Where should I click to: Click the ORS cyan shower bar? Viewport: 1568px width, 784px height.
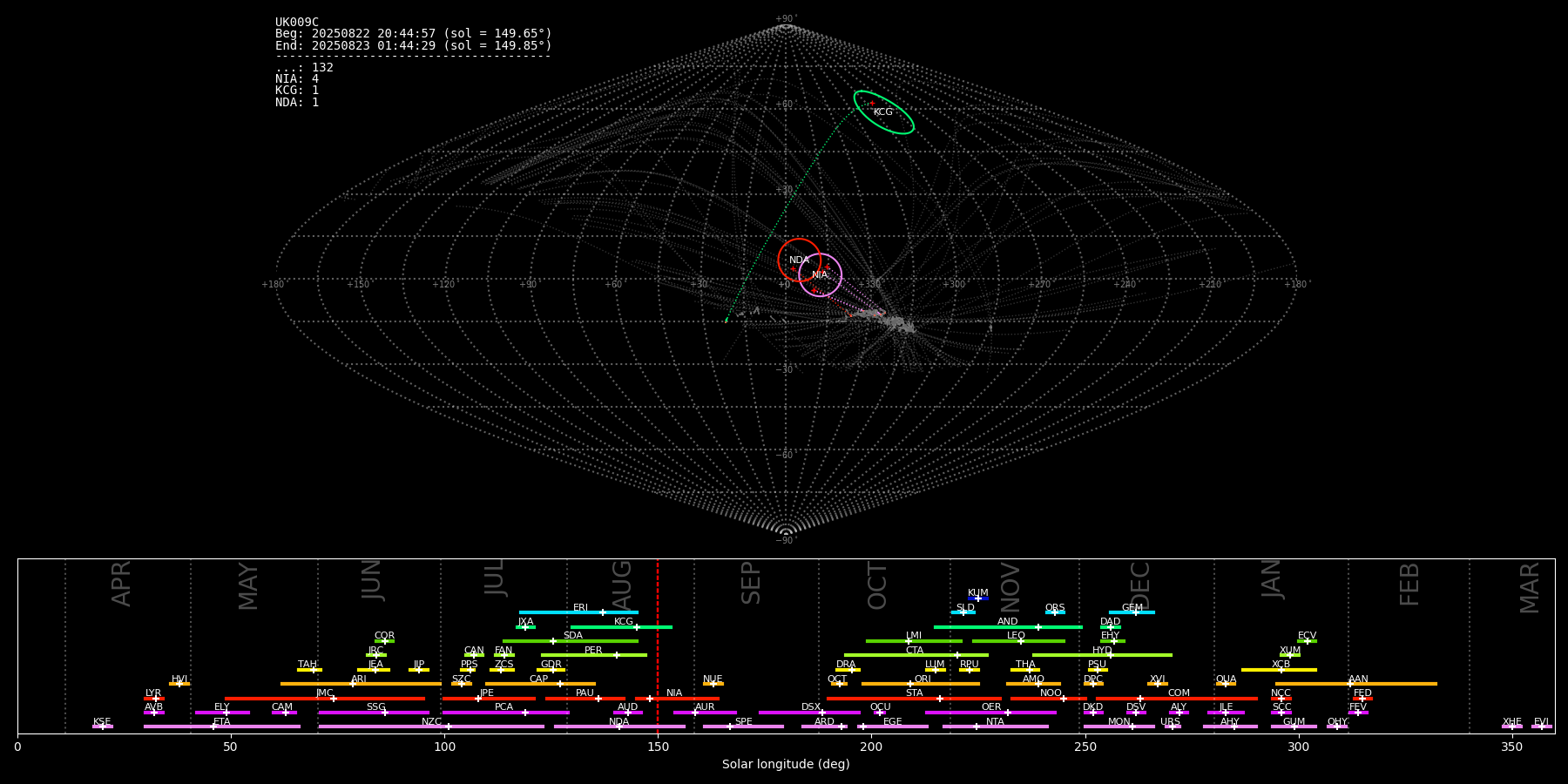[x=1055, y=612]
